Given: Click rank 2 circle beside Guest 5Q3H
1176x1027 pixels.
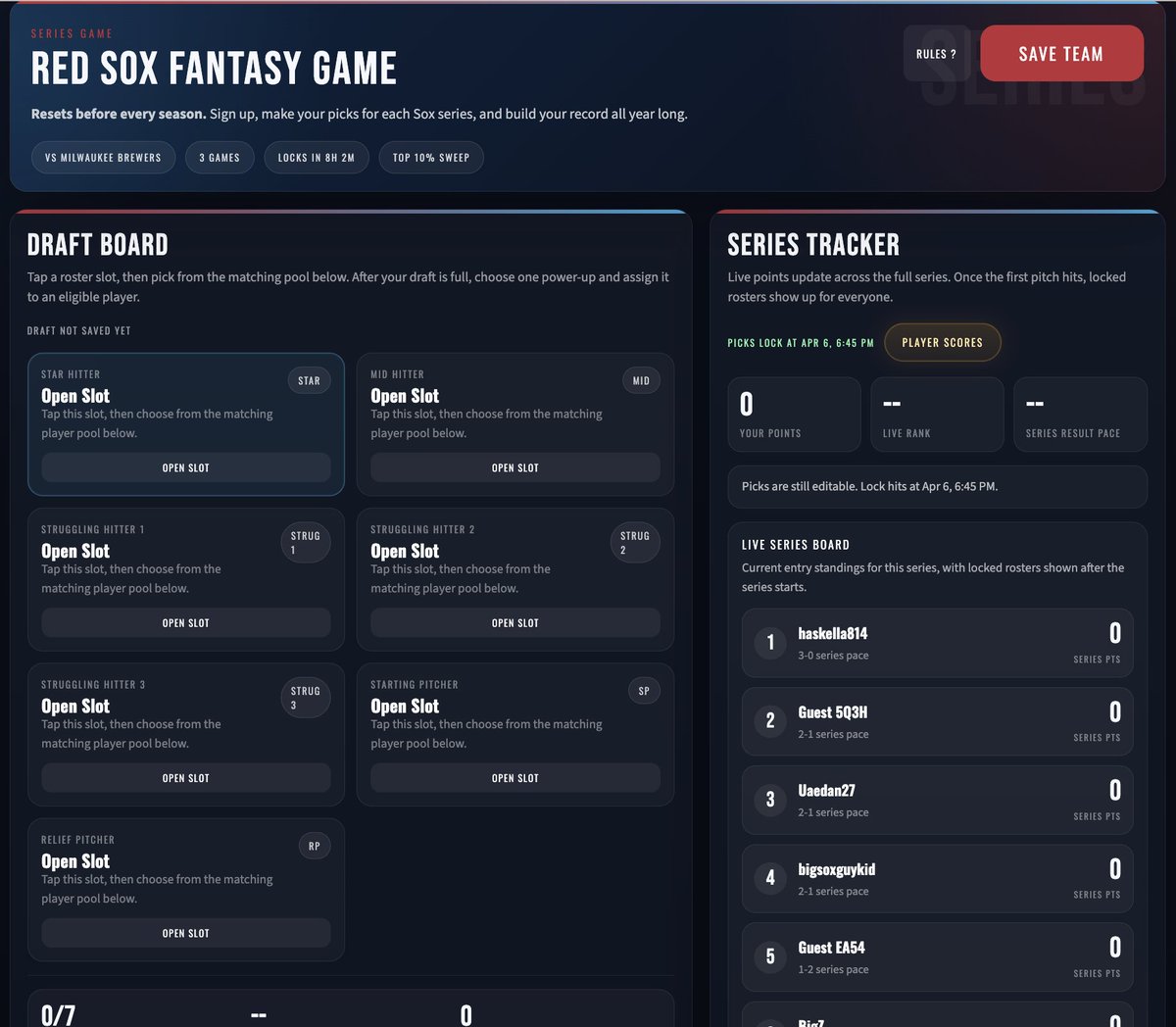Looking at the screenshot, I should (770, 721).
